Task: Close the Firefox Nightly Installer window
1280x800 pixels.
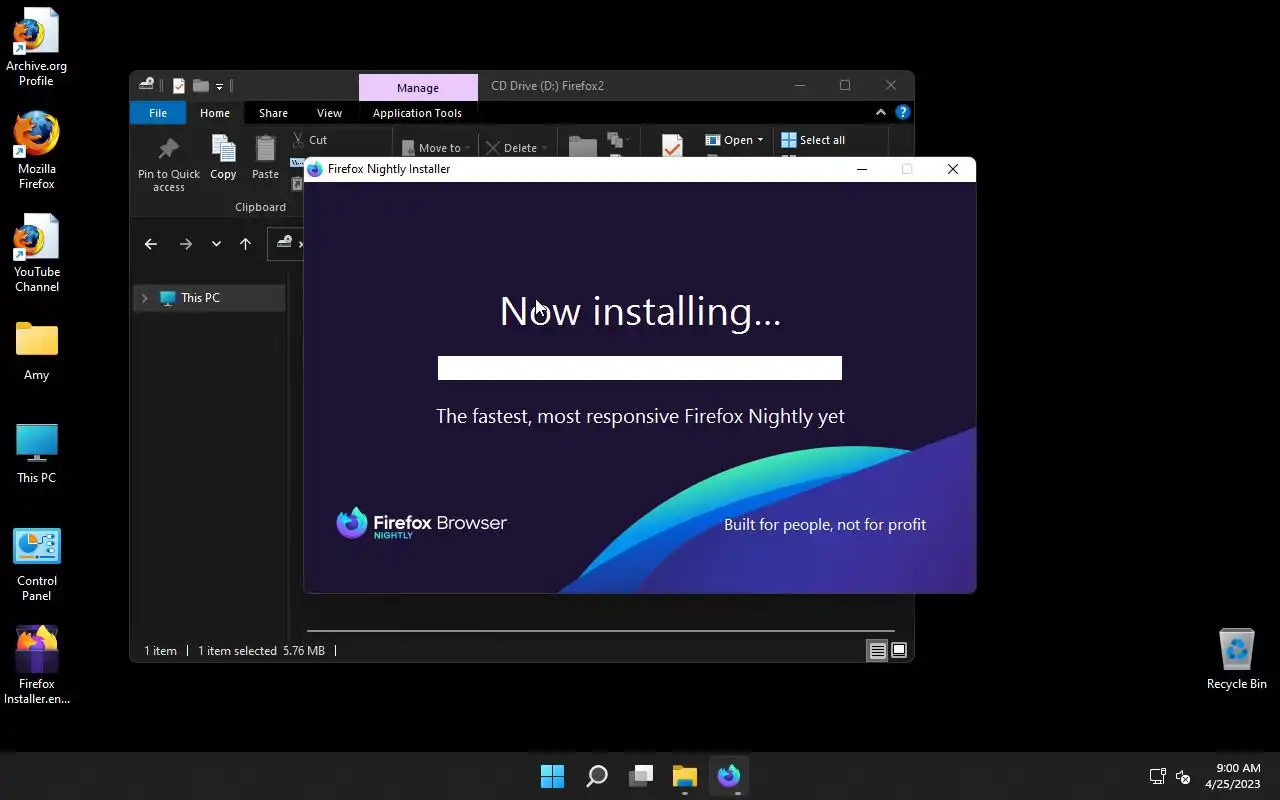Action: pos(953,169)
